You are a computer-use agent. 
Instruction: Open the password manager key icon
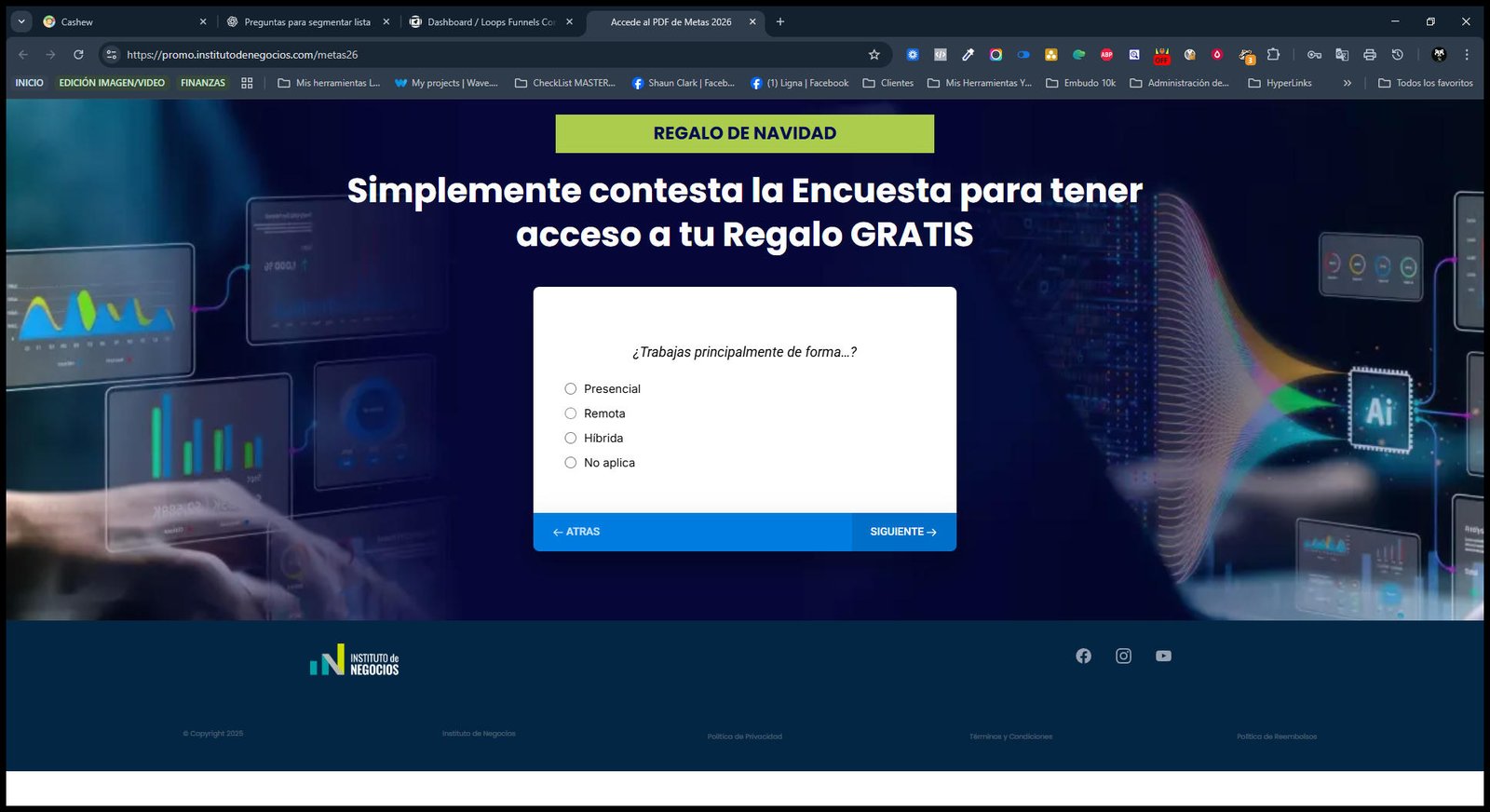[1314, 55]
